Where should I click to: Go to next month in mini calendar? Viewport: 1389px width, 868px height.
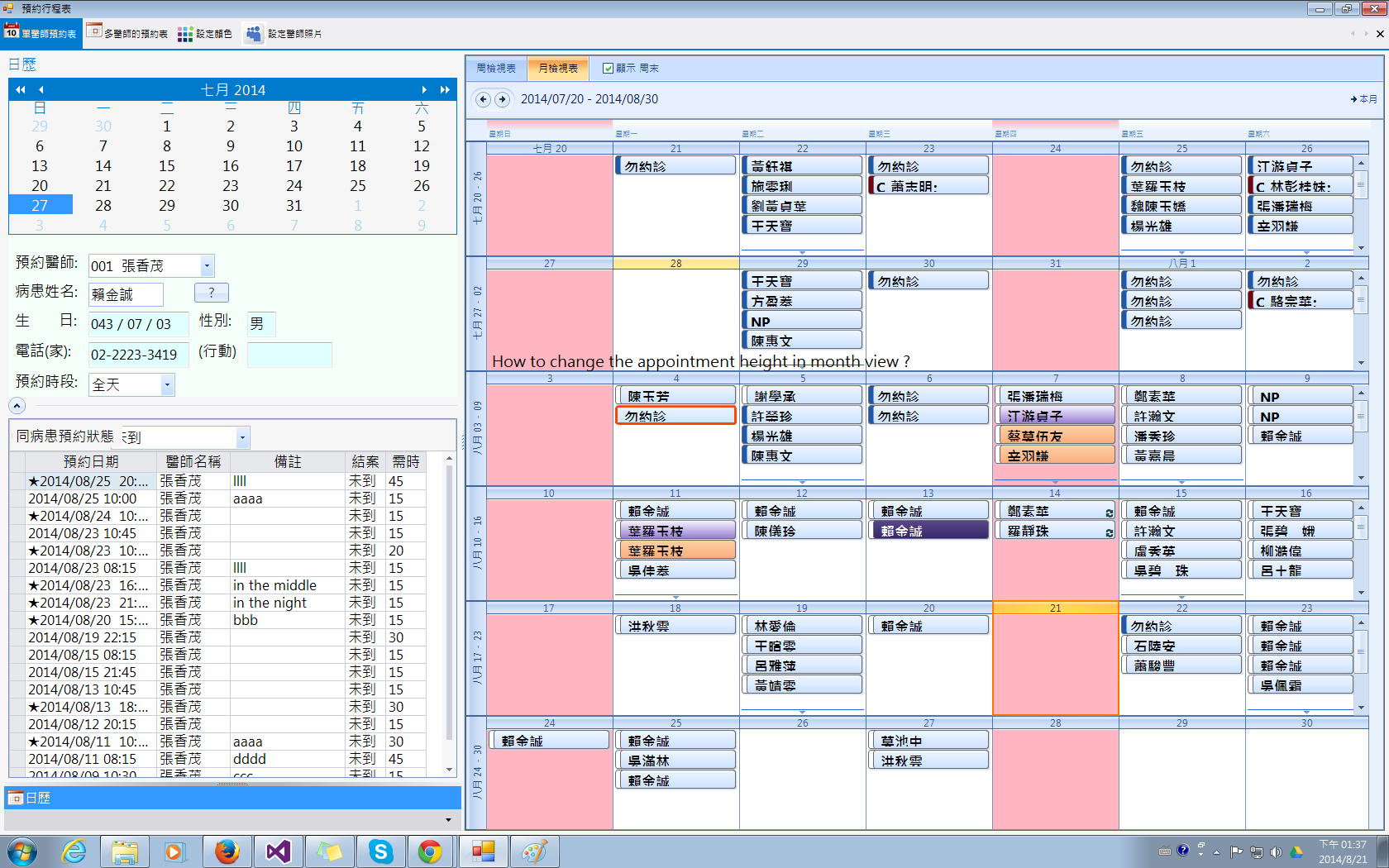[424, 90]
